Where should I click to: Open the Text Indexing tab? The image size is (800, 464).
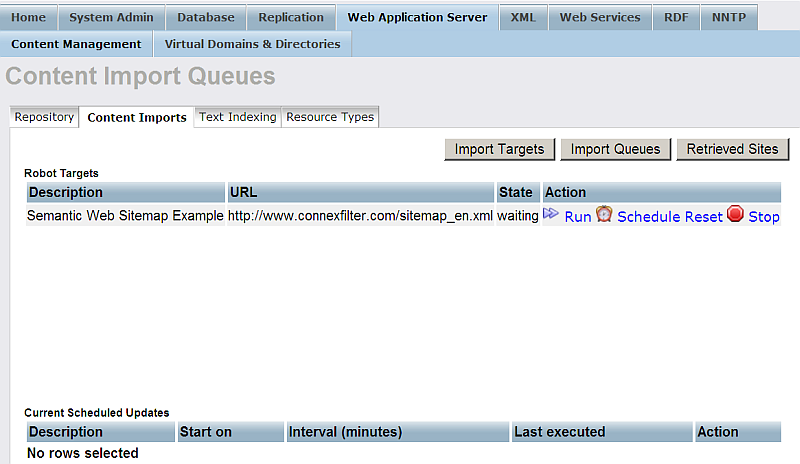pos(237,117)
